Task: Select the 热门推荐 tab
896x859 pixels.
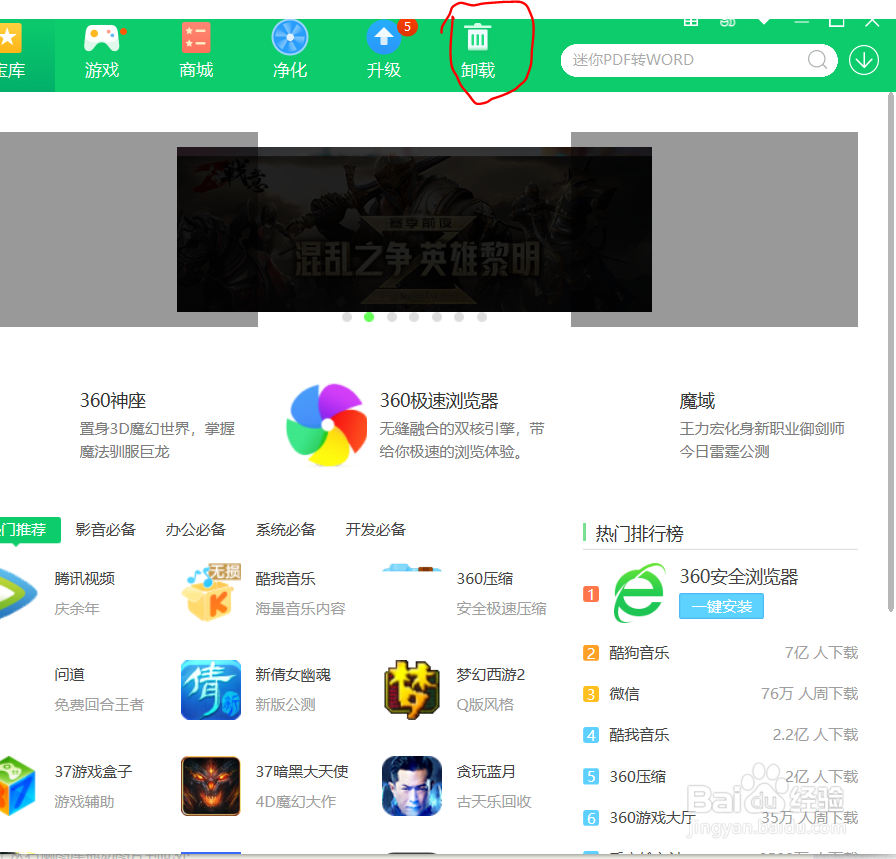Action: pos(30,530)
